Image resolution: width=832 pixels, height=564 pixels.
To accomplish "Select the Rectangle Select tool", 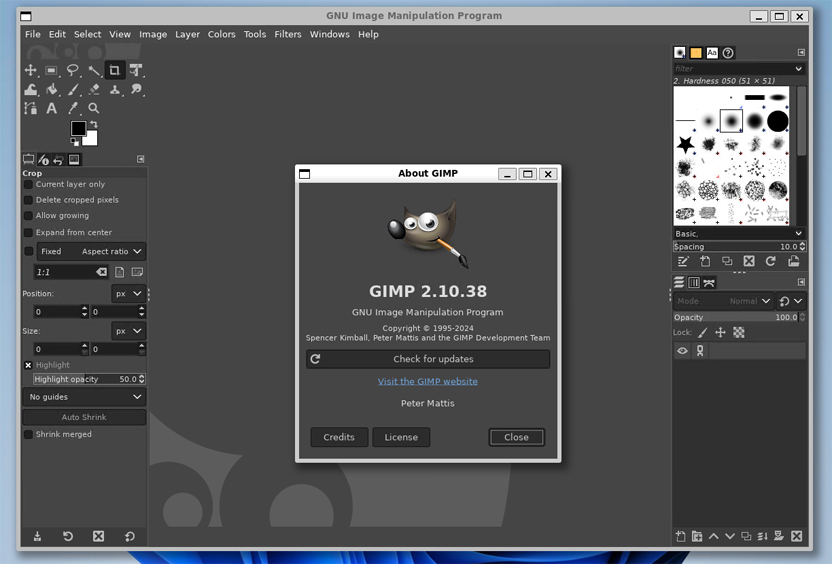I will pyautogui.click(x=51, y=70).
